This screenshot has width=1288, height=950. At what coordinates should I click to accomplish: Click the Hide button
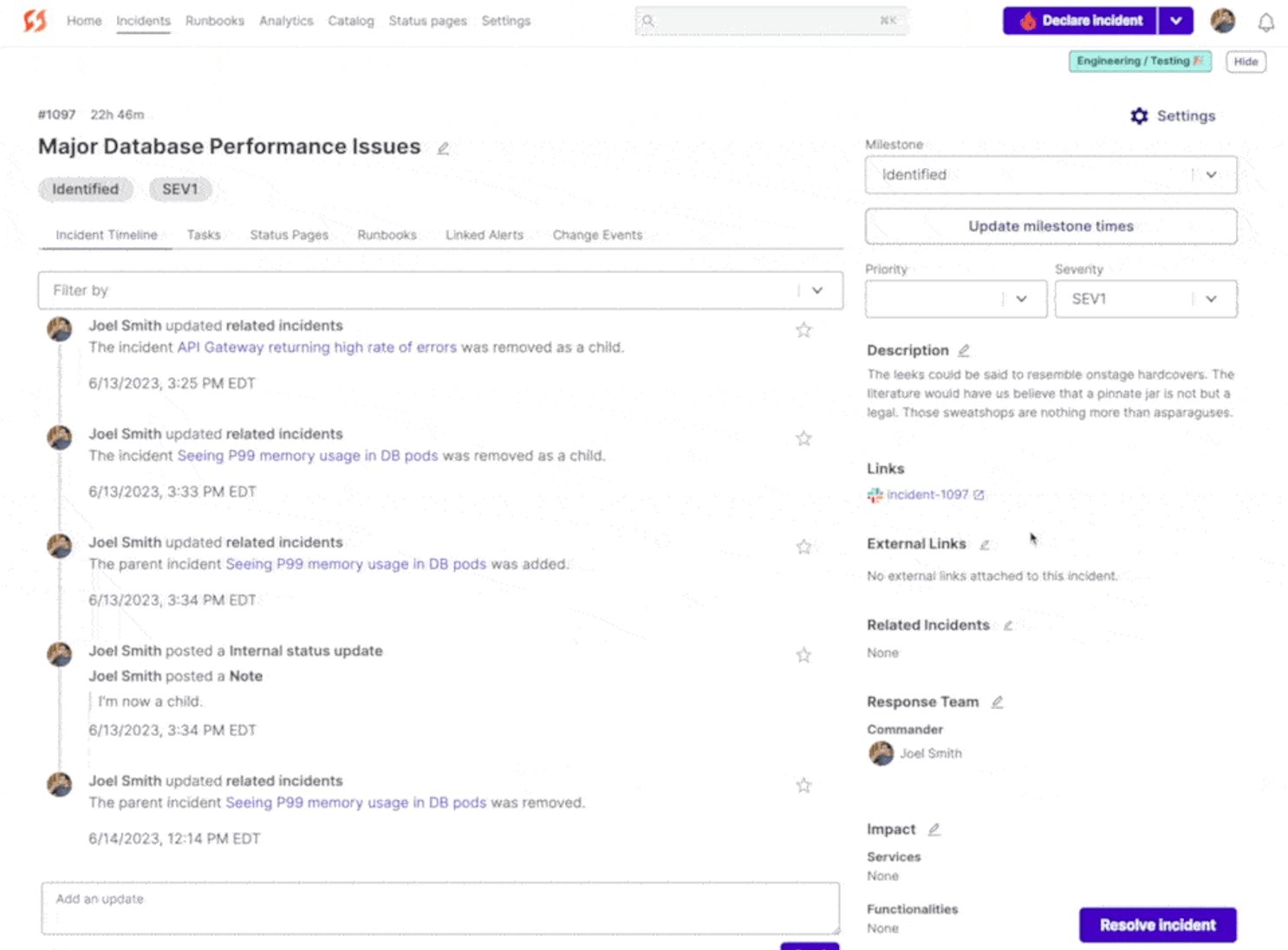1246,62
